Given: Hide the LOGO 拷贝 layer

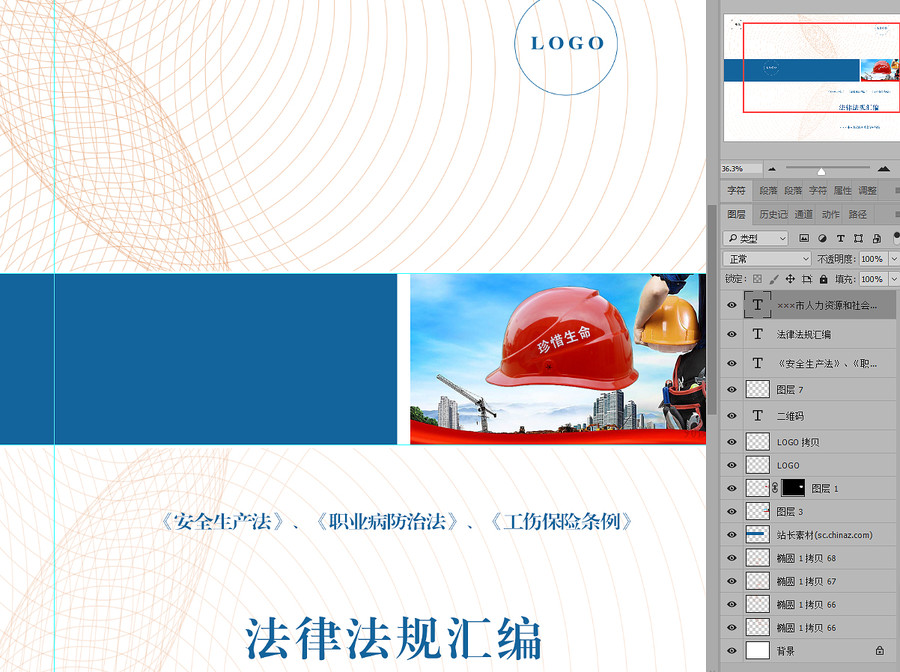Looking at the screenshot, I should (x=732, y=442).
